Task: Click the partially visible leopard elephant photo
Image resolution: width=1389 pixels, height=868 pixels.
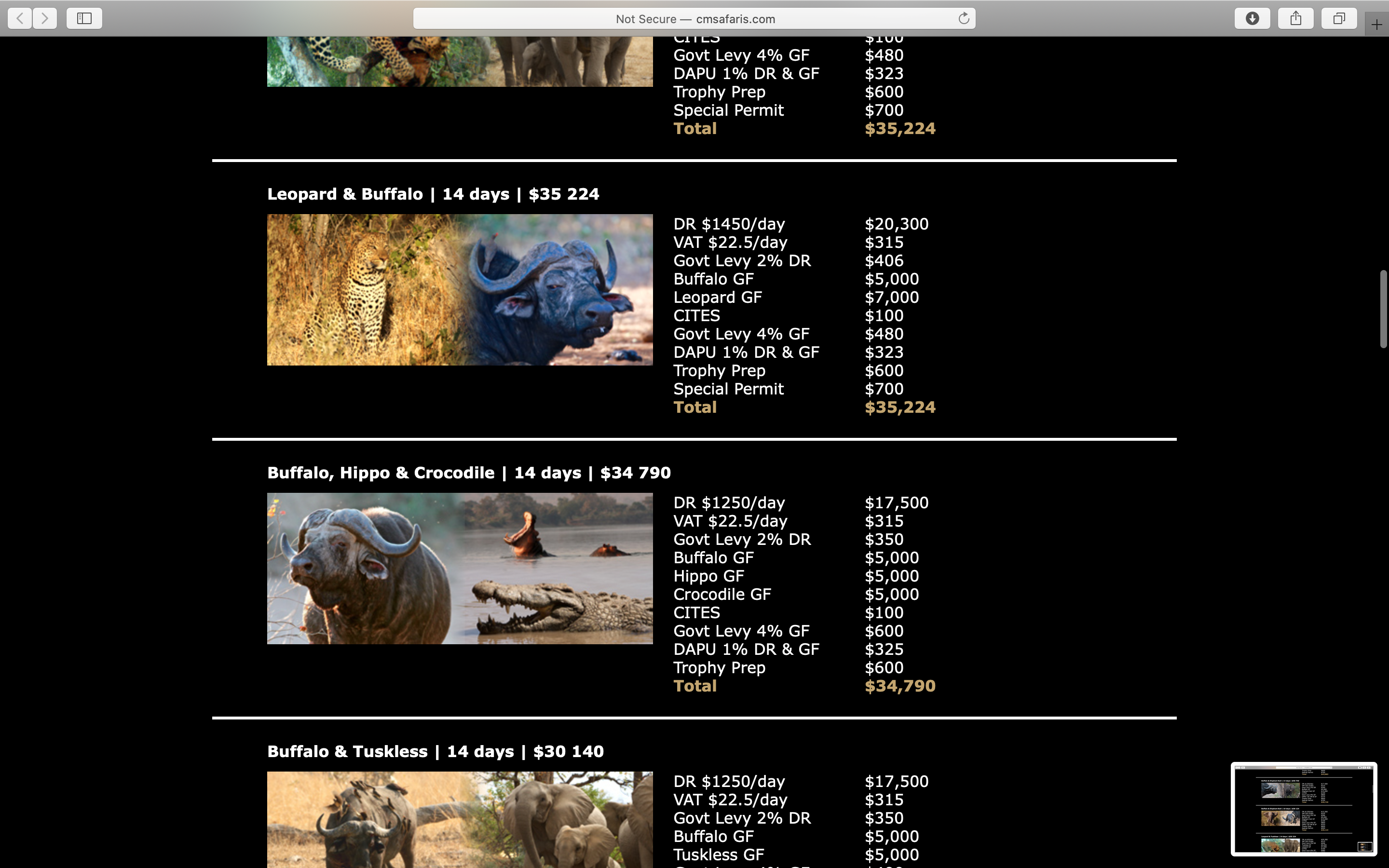Action: [460, 61]
